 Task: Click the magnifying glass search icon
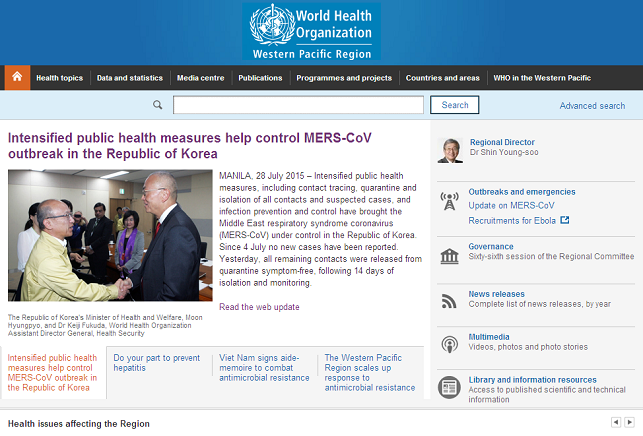[x=158, y=105]
